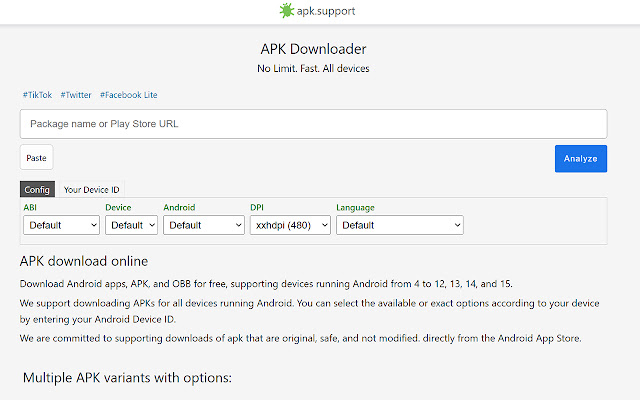Image resolution: width=640 pixels, height=400 pixels.
Task: Select the #TikTok quick tag
Action: coord(38,95)
